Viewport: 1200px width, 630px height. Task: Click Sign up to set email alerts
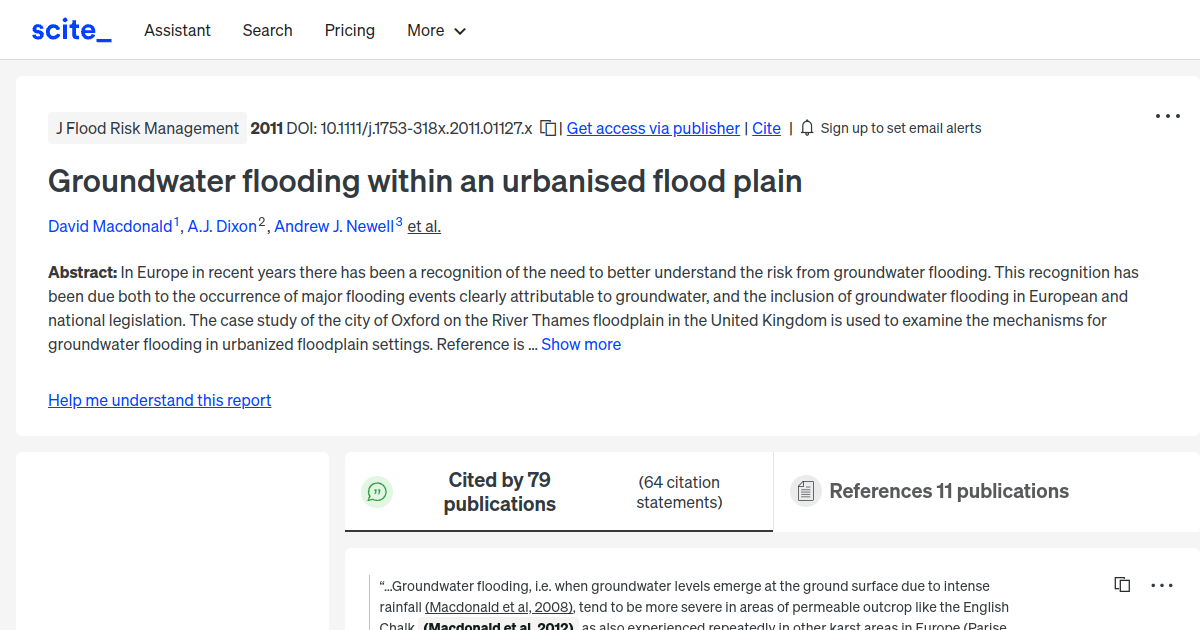coord(901,128)
